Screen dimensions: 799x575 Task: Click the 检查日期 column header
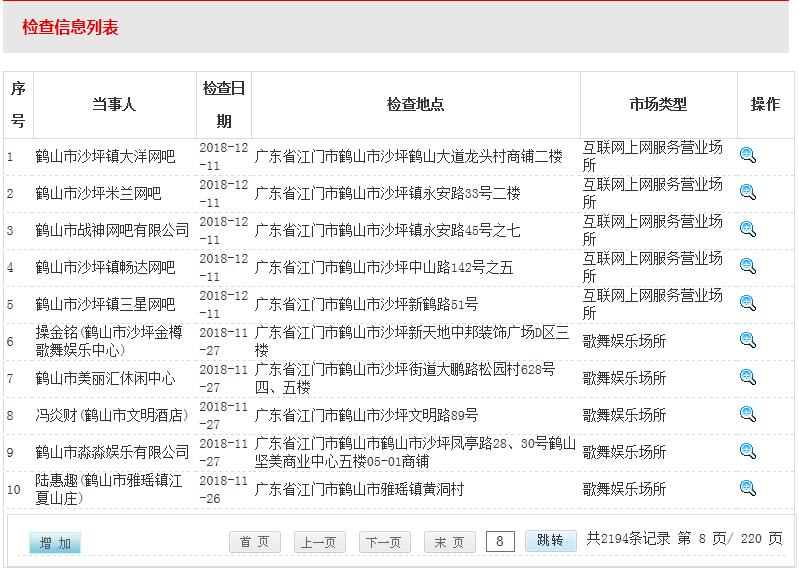224,104
